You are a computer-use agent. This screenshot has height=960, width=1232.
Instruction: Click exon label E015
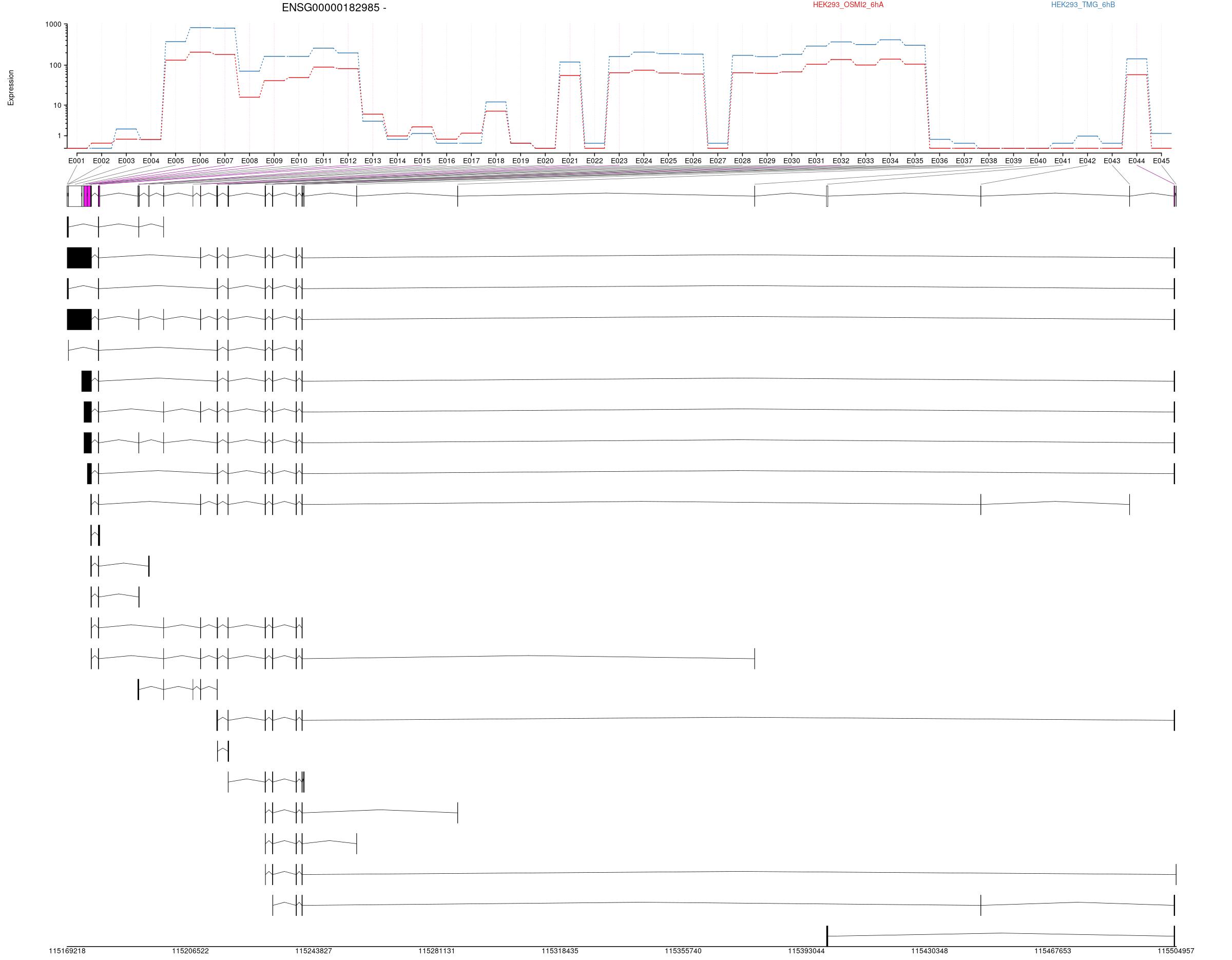(x=422, y=161)
